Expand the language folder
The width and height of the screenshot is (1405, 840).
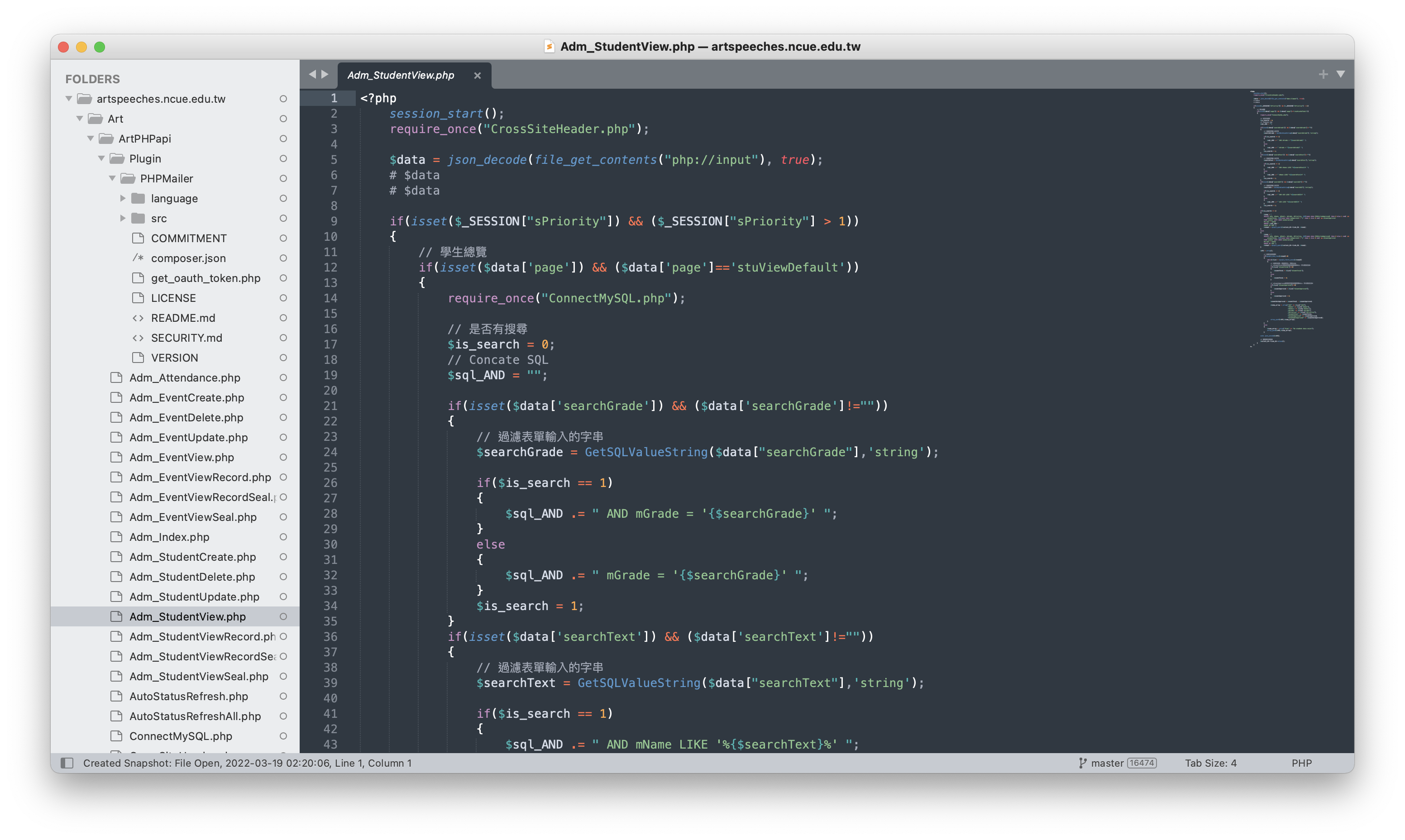coord(123,198)
